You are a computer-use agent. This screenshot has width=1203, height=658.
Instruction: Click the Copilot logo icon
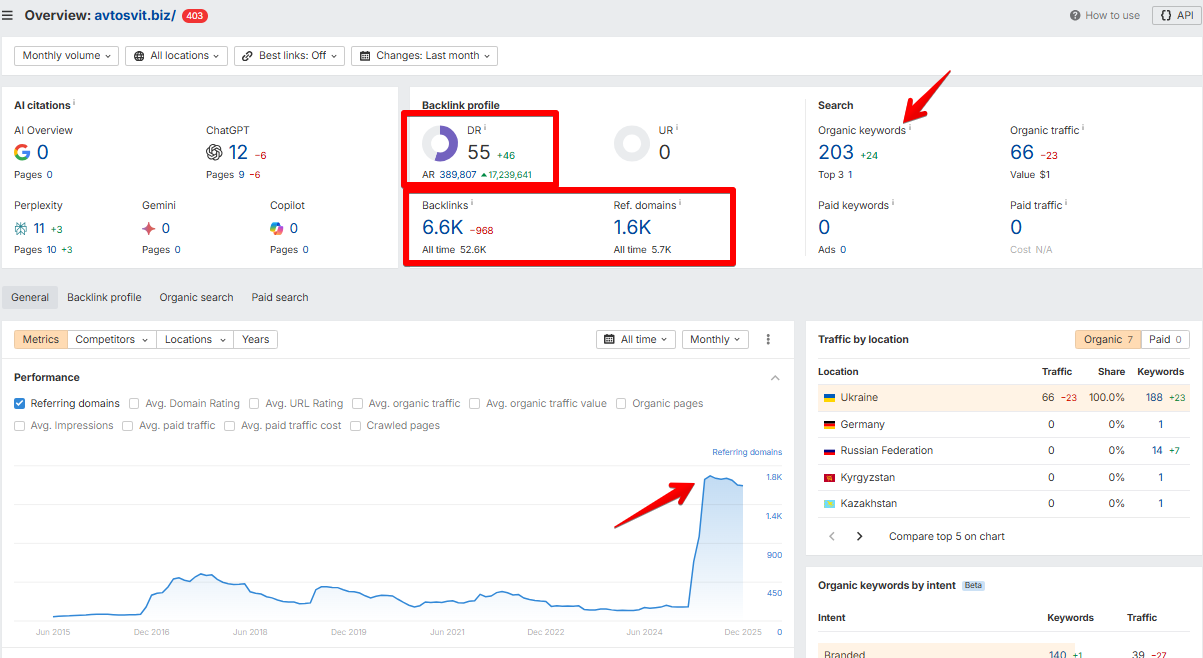[x=277, y=228]
